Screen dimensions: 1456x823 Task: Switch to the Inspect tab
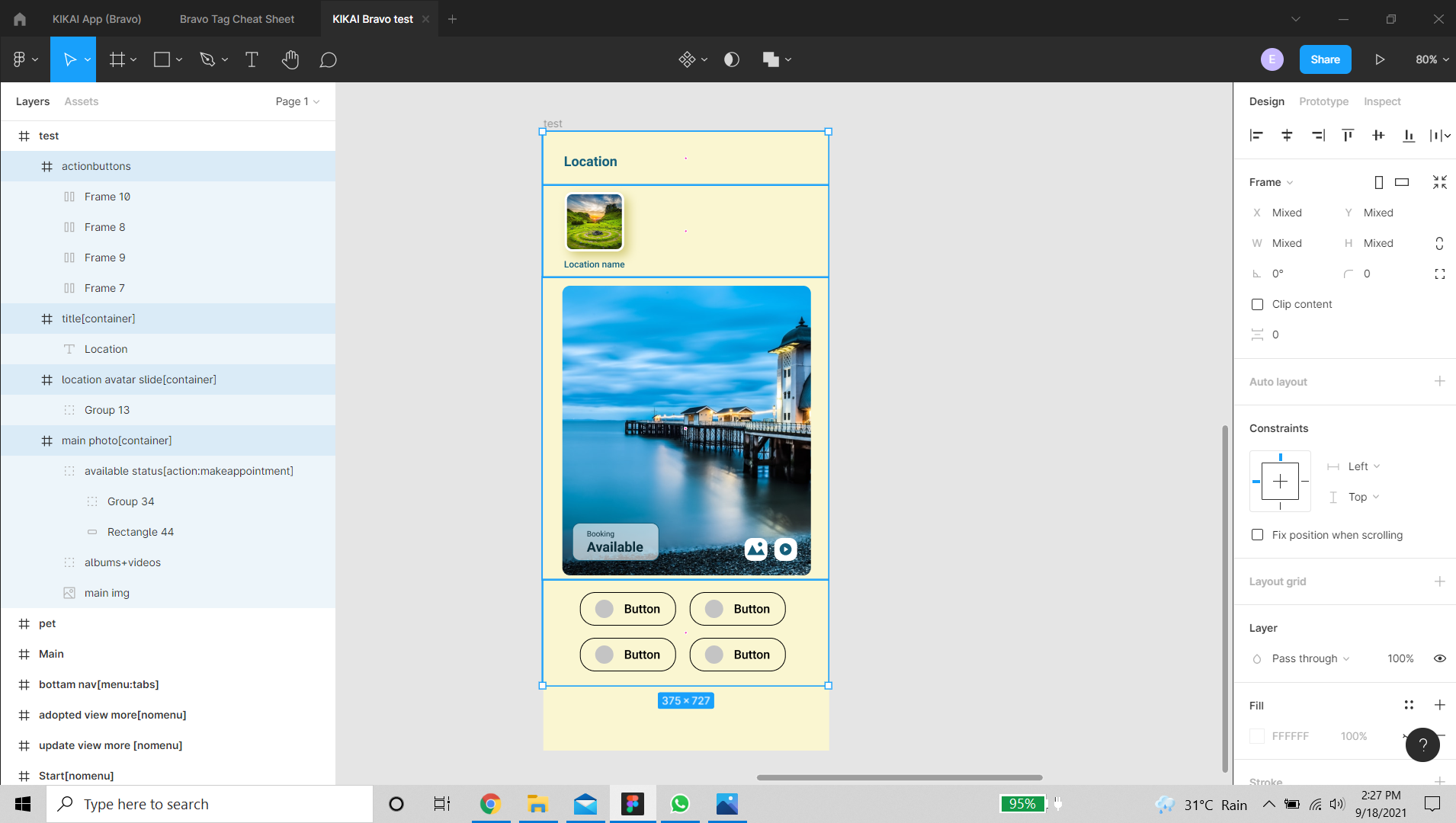point(1382,101)
